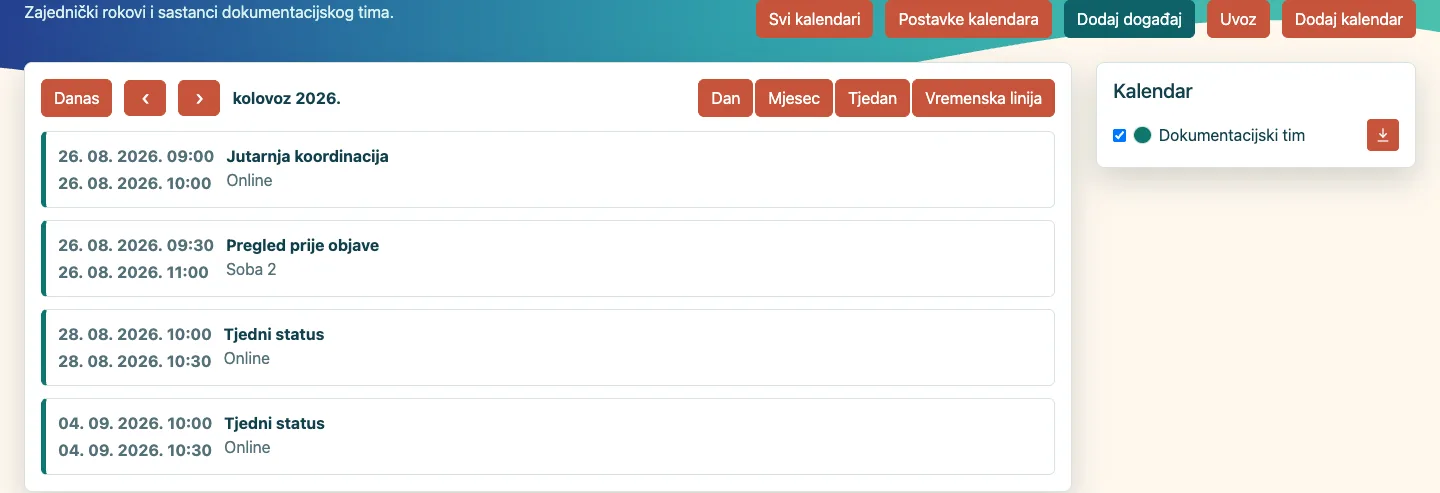1440x493 pixels.
Task: Click the Dokumentacijski tim calendar name
Action: coord(1232,135)
